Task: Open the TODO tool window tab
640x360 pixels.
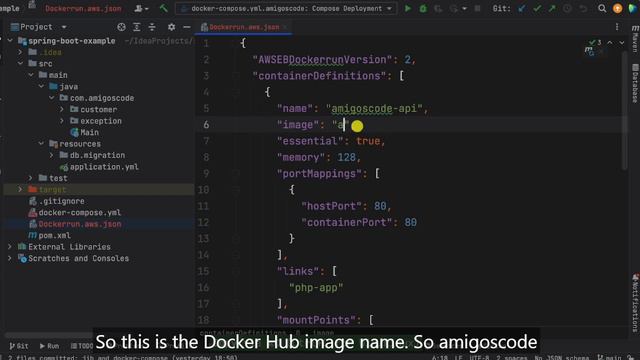Action: click(82, 346)
